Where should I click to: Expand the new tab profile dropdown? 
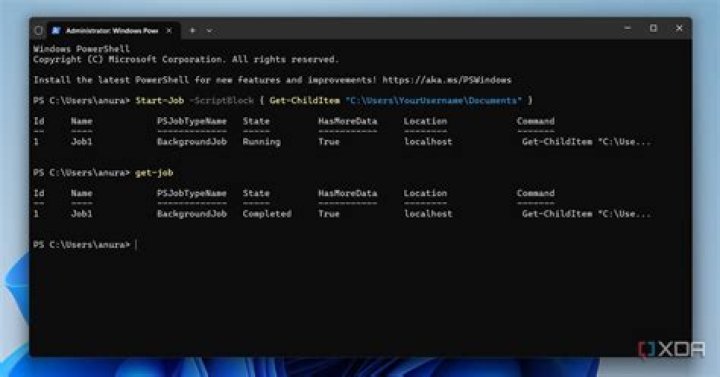[x=209, y=30]
